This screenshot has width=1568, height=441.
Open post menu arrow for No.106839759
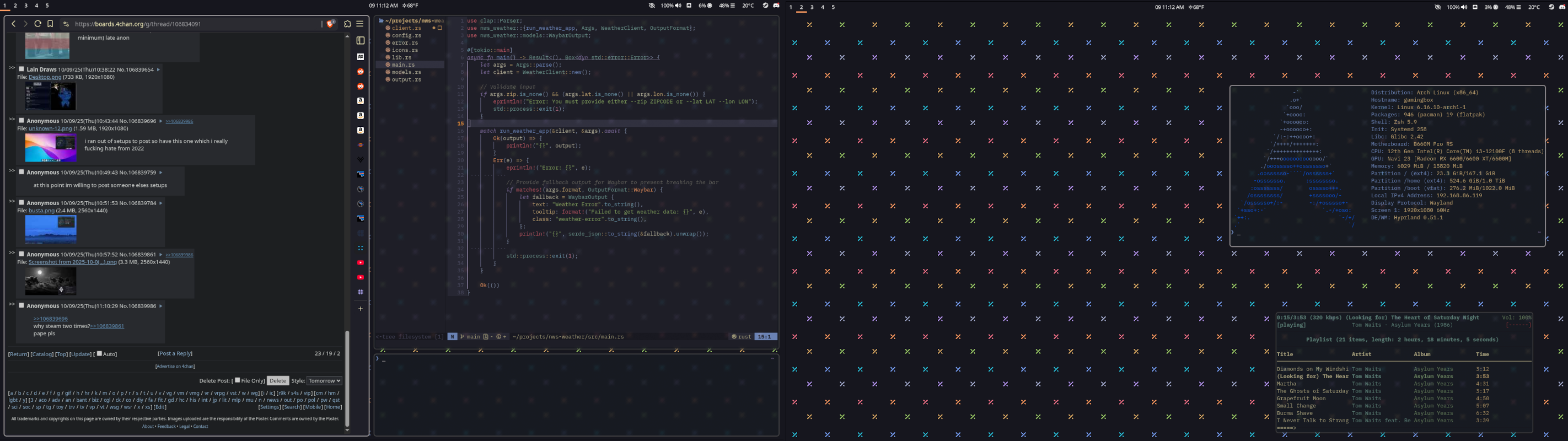coord(160,173)
